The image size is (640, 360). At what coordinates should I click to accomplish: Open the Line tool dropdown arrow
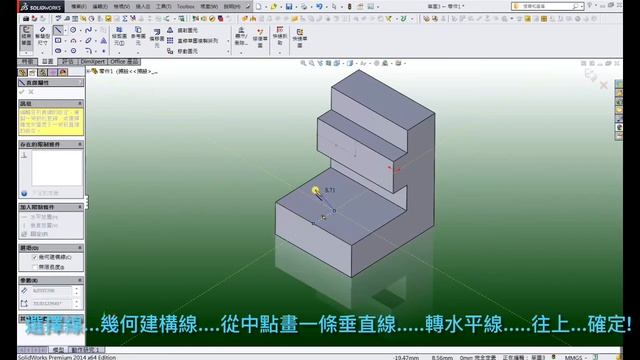click(x=65, y=30)
